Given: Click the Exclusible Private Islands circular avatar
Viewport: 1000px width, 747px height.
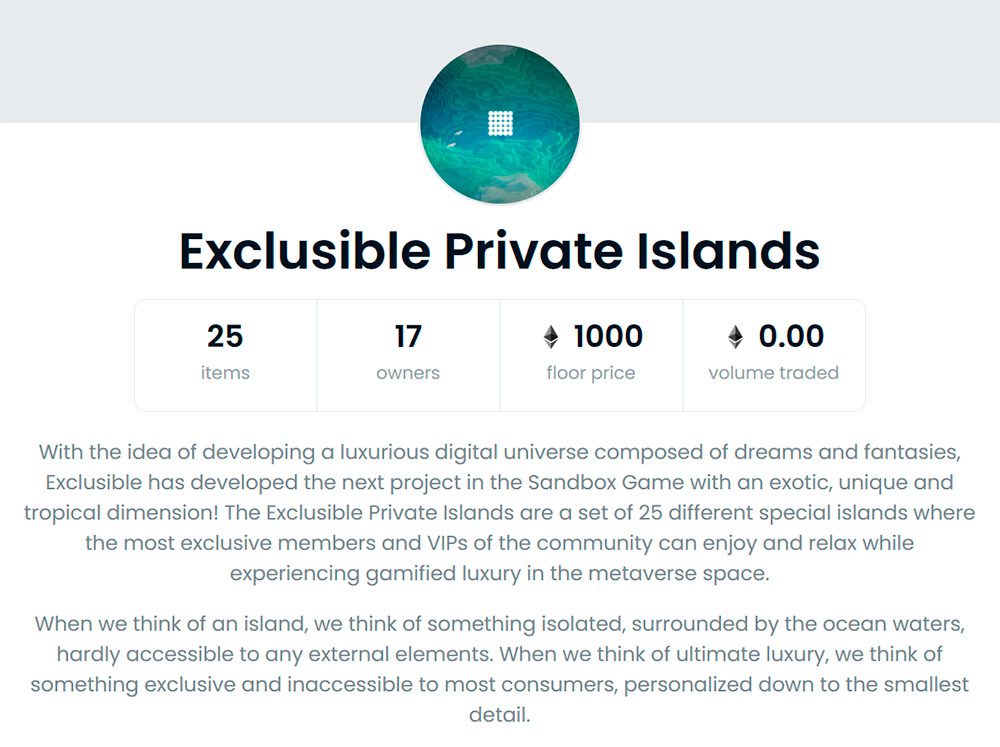Looking at the screenshot, I should click(x=500, y=124).
